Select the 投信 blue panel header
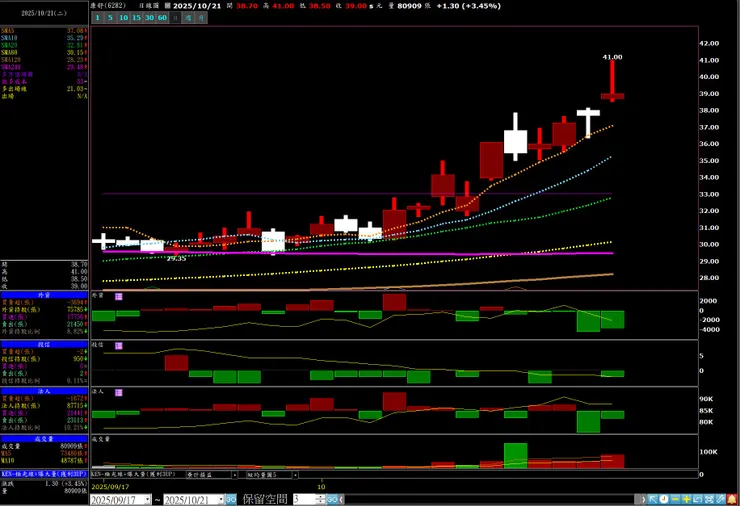Image resolution: width=740 pixels, height=506 pixels. 44,345
